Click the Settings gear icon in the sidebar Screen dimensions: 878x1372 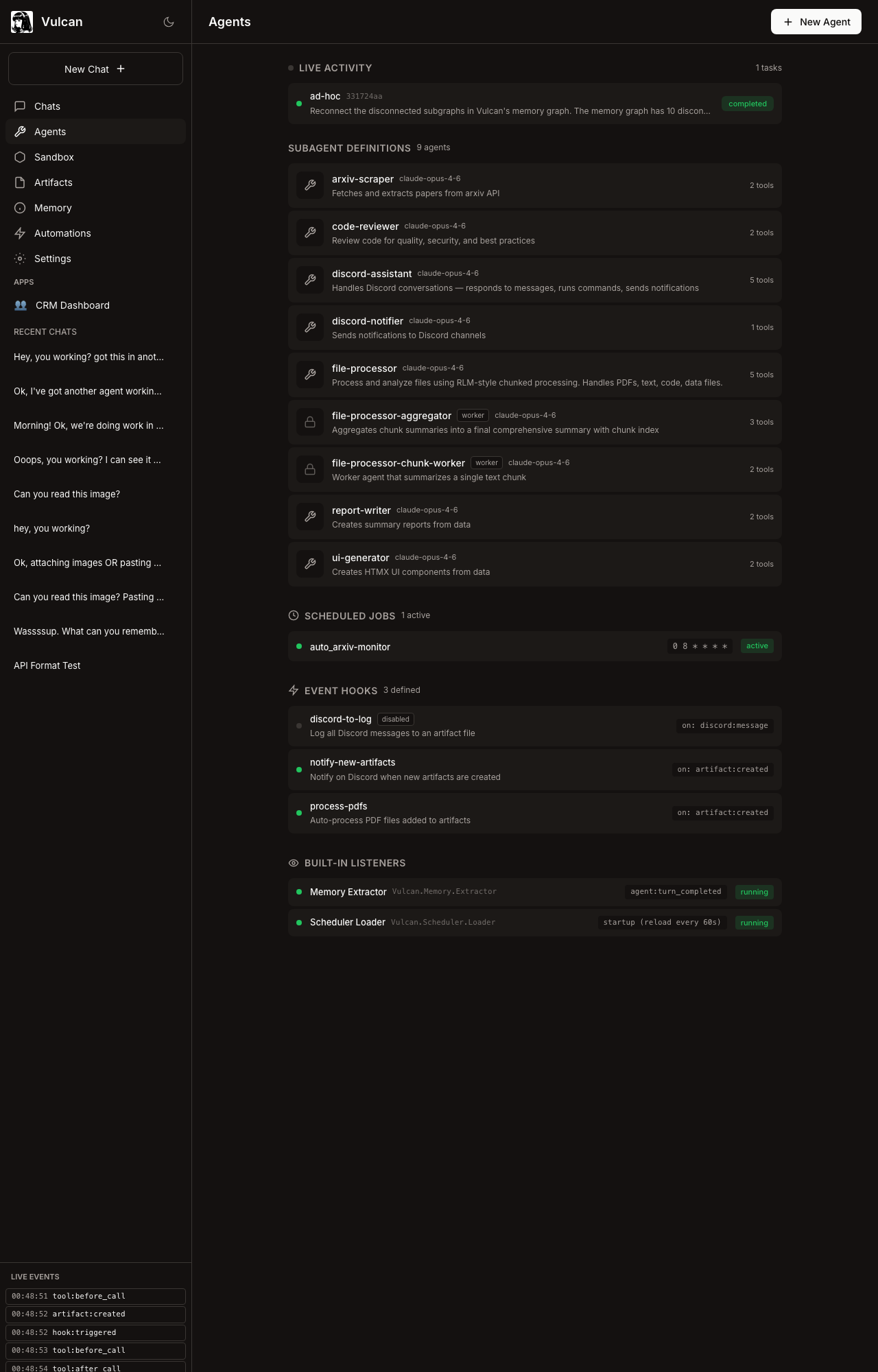pos(20,259)
